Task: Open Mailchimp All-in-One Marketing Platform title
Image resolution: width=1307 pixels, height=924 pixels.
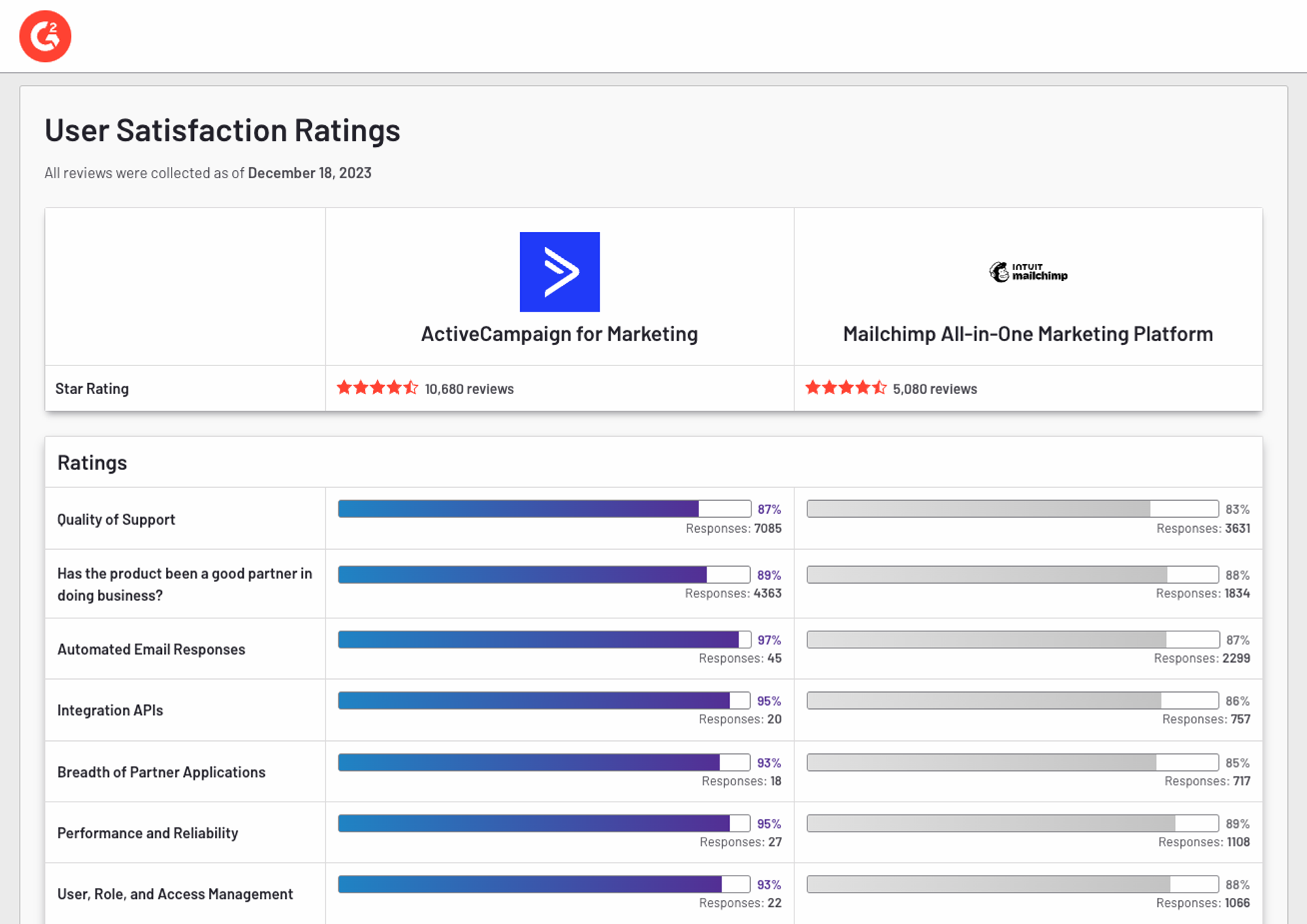Action: pyautogui.click(x=1028, y=334)
